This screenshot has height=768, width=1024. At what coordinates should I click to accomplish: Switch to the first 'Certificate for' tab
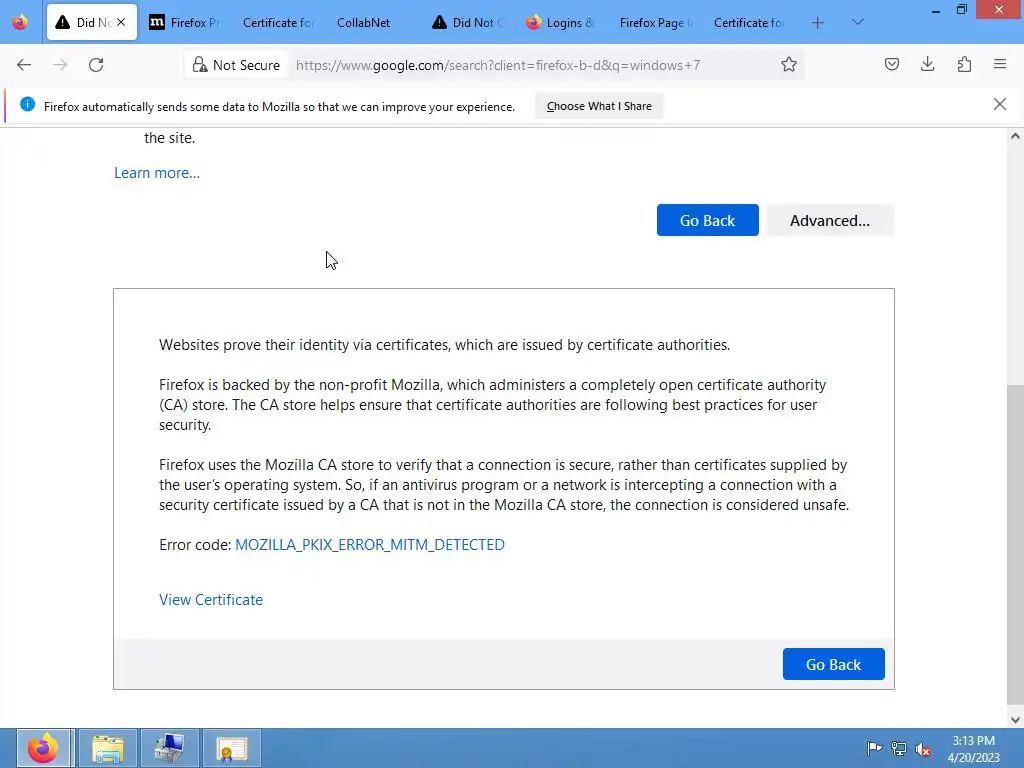[x=278, y=22]
